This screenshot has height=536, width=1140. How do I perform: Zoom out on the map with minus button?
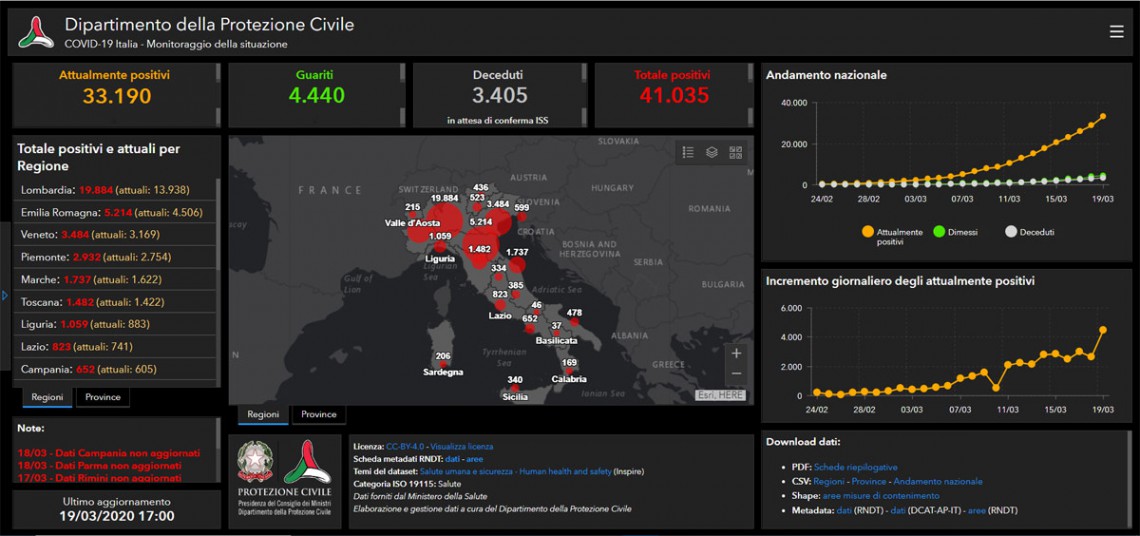click(736, 374)
